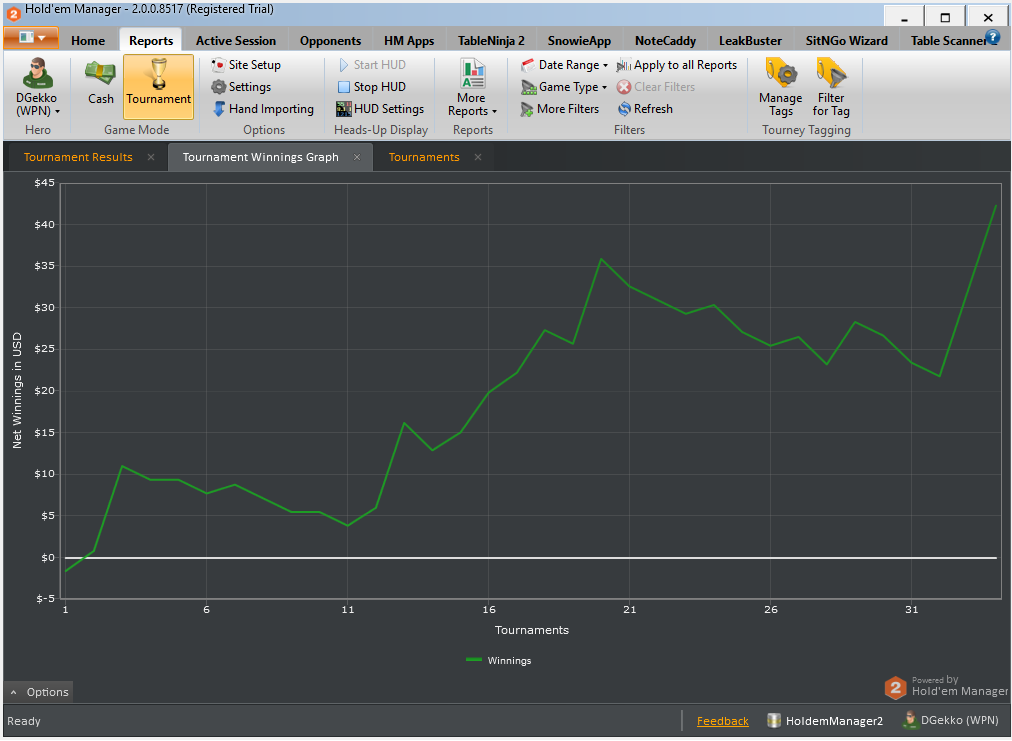Refresh the report data
This screenshot has height=741, width=1012.
coord(645,108)
